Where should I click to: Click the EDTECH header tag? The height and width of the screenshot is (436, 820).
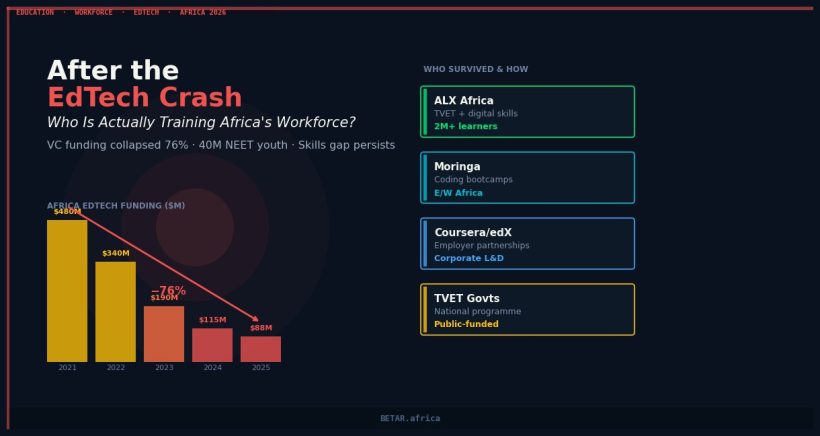click(x=146, y=13)
